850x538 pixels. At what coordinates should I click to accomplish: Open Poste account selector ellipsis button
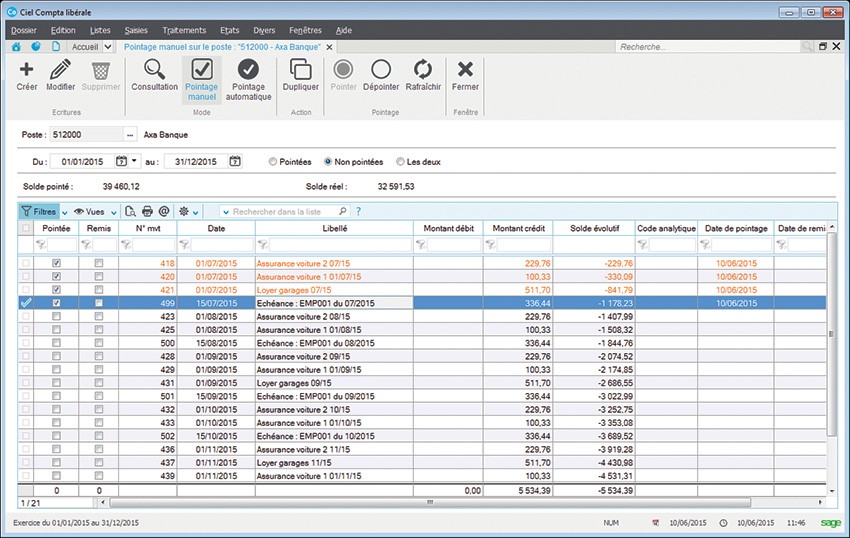tap(130, 134)
